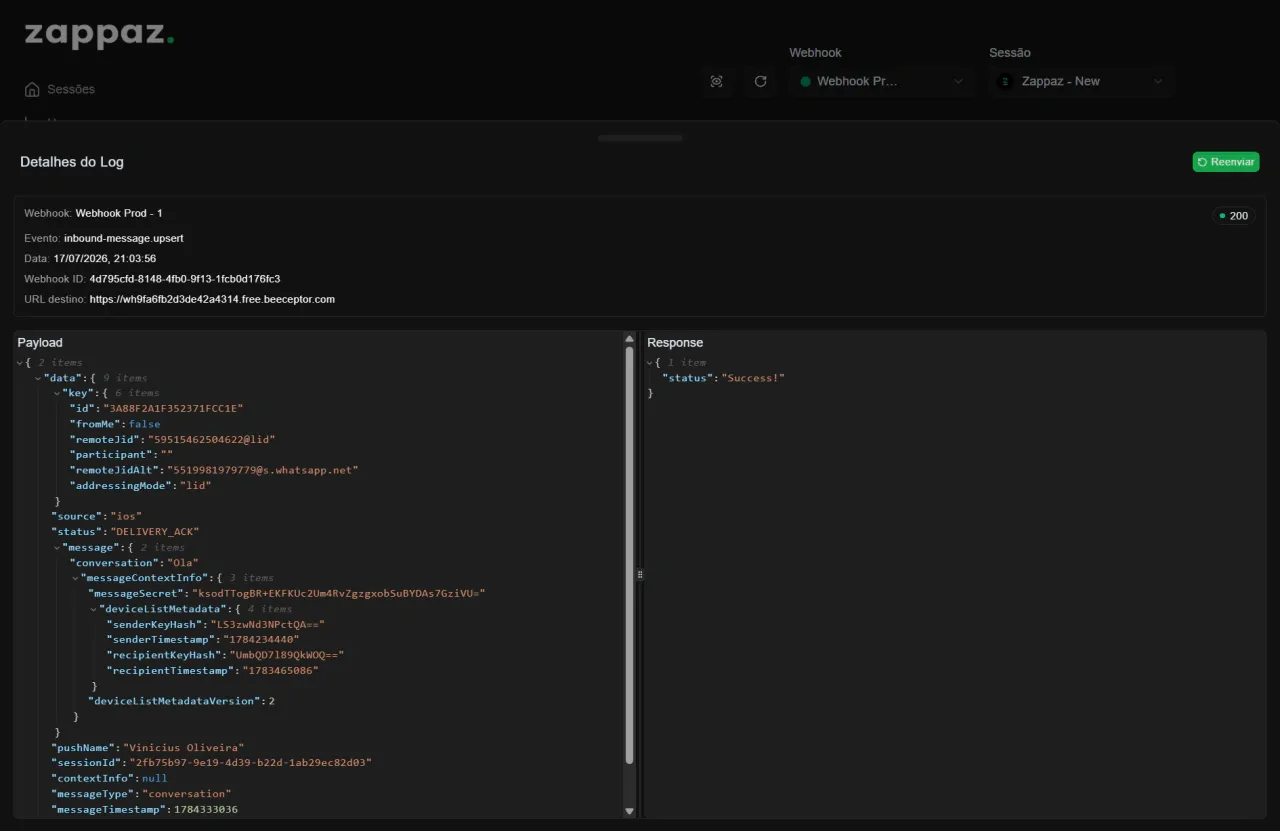Viewport: 1280px width, 831px height.
Task: Click the remoteJidAlt whatsapp.net value
Action: click(x=262, y=470)
